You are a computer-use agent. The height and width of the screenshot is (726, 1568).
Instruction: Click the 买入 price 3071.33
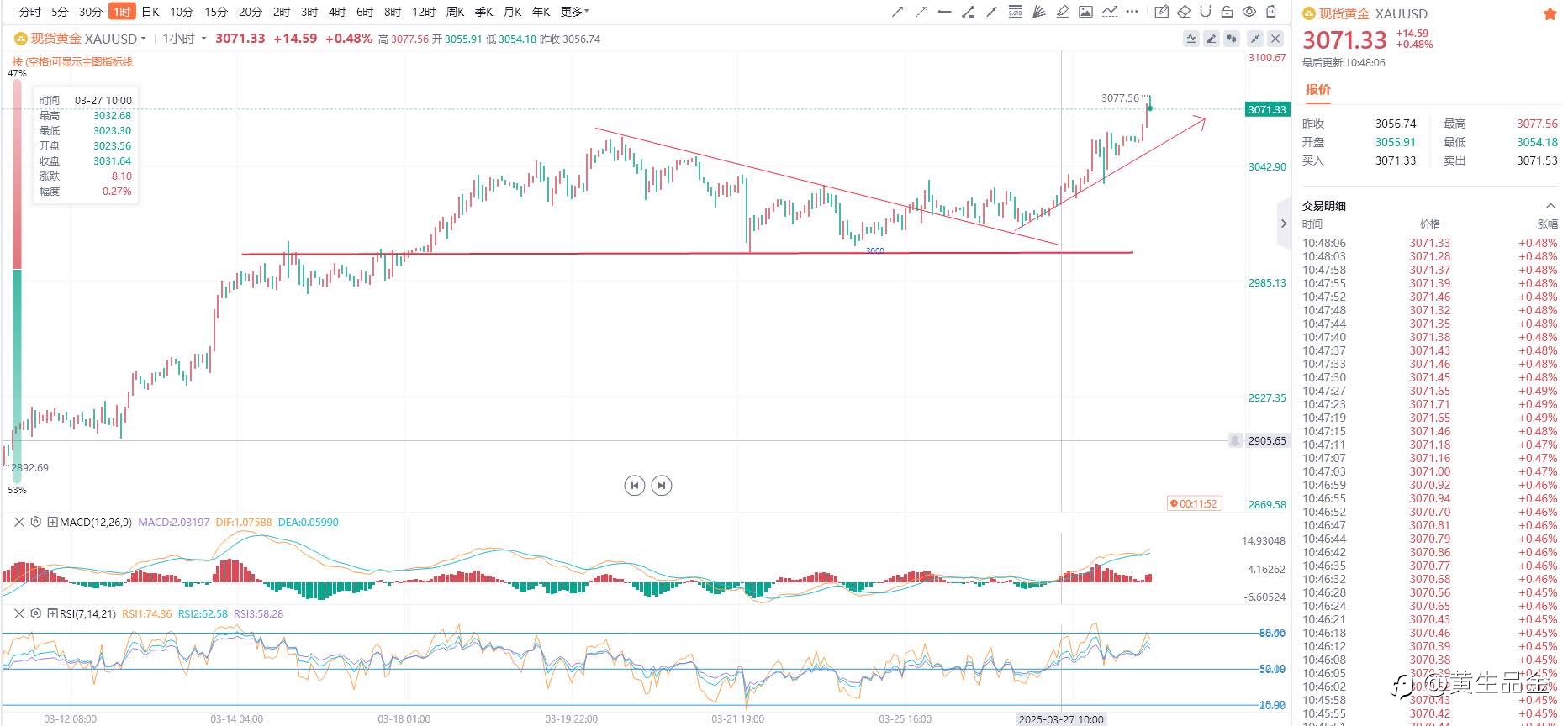pyautogui.click(x=1396, y=160)
